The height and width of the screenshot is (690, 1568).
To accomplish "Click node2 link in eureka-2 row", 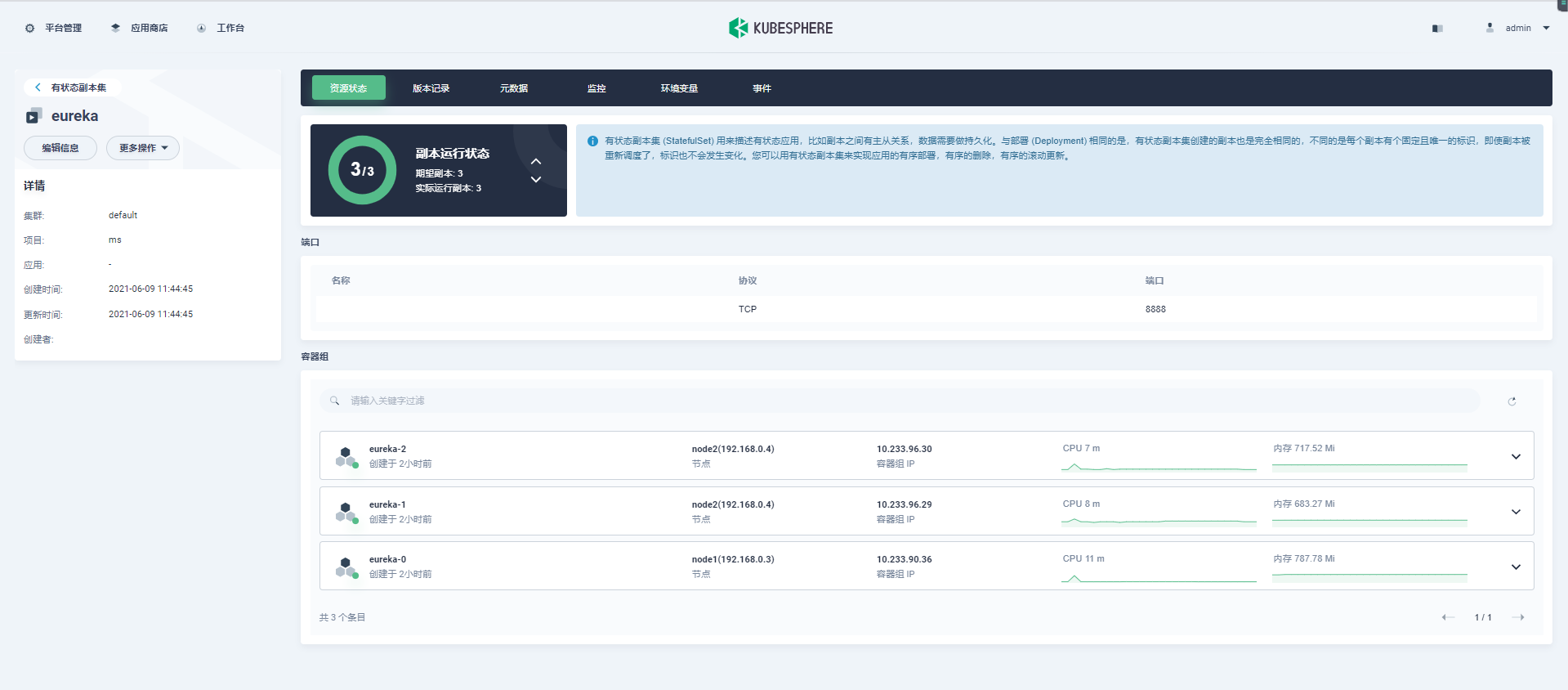I will (733, 449).
